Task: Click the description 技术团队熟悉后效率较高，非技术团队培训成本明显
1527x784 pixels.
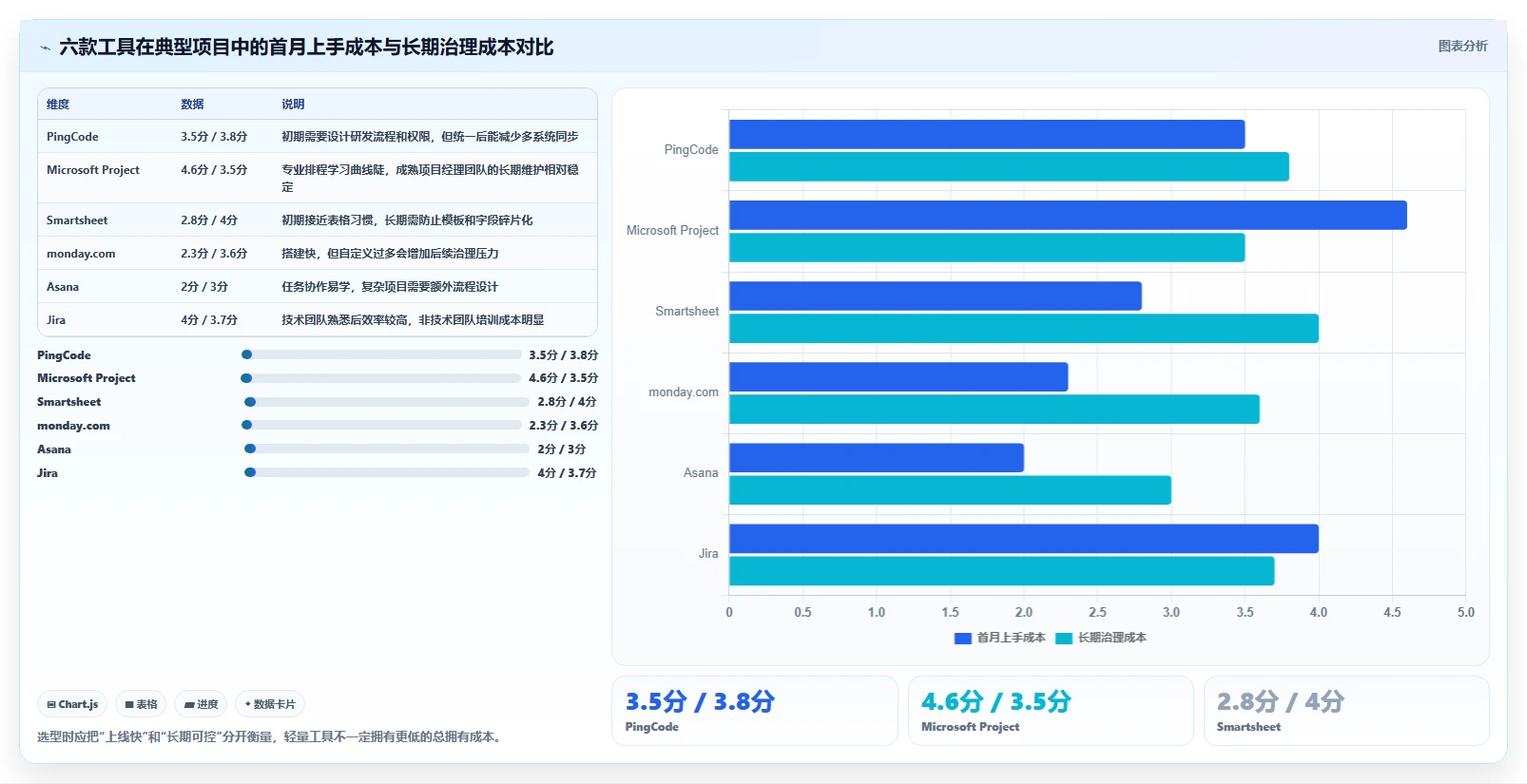Action: 413,319
